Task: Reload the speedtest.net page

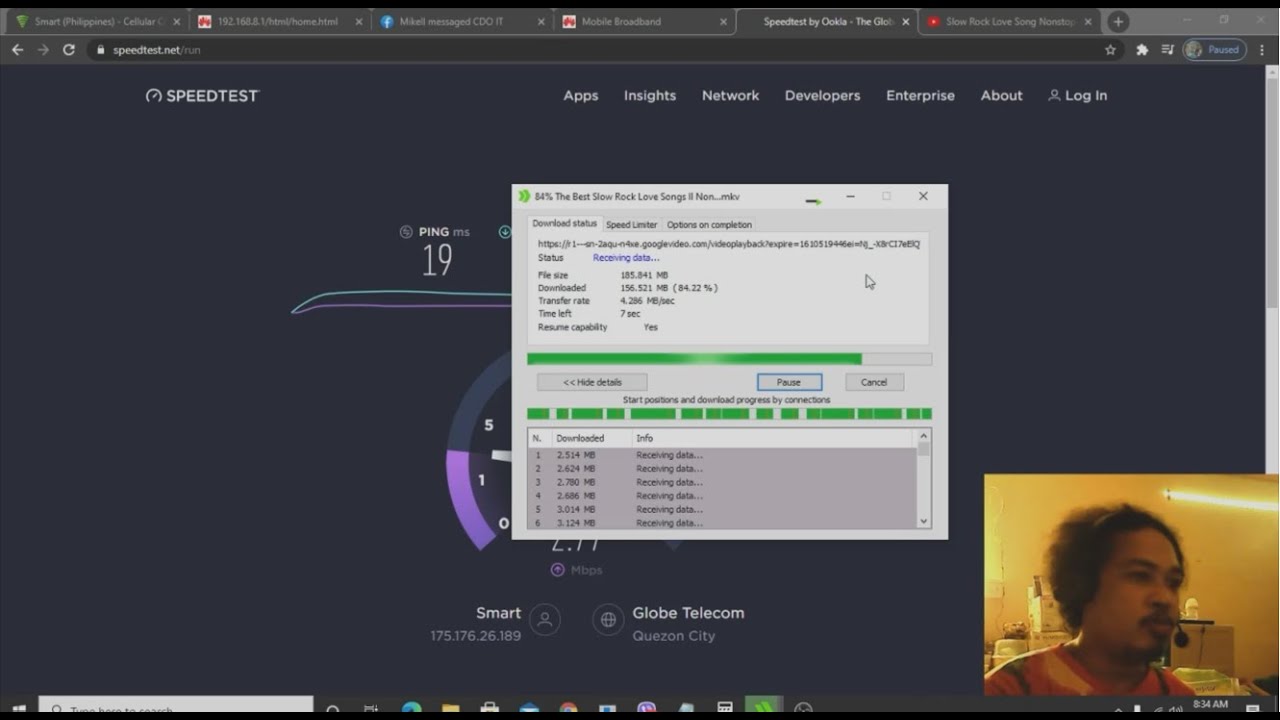Action: coord(69,49)
